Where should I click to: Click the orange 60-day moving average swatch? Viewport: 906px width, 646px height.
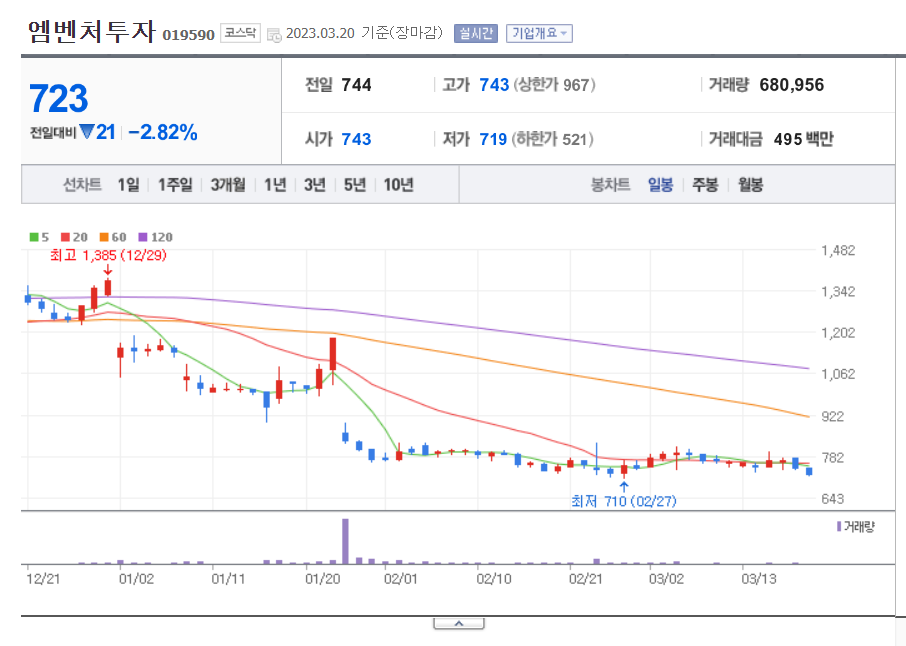[104, 237]
